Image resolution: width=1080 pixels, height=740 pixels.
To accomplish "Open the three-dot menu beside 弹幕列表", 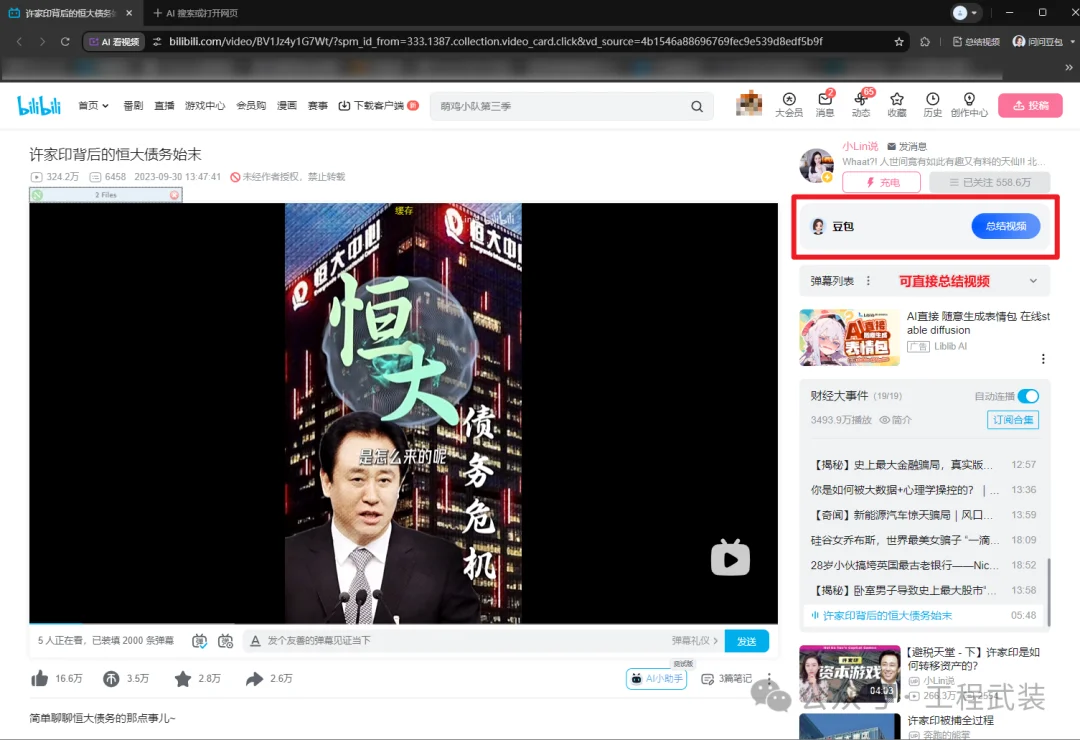I will pyautogui.click(x=867, y=281).
